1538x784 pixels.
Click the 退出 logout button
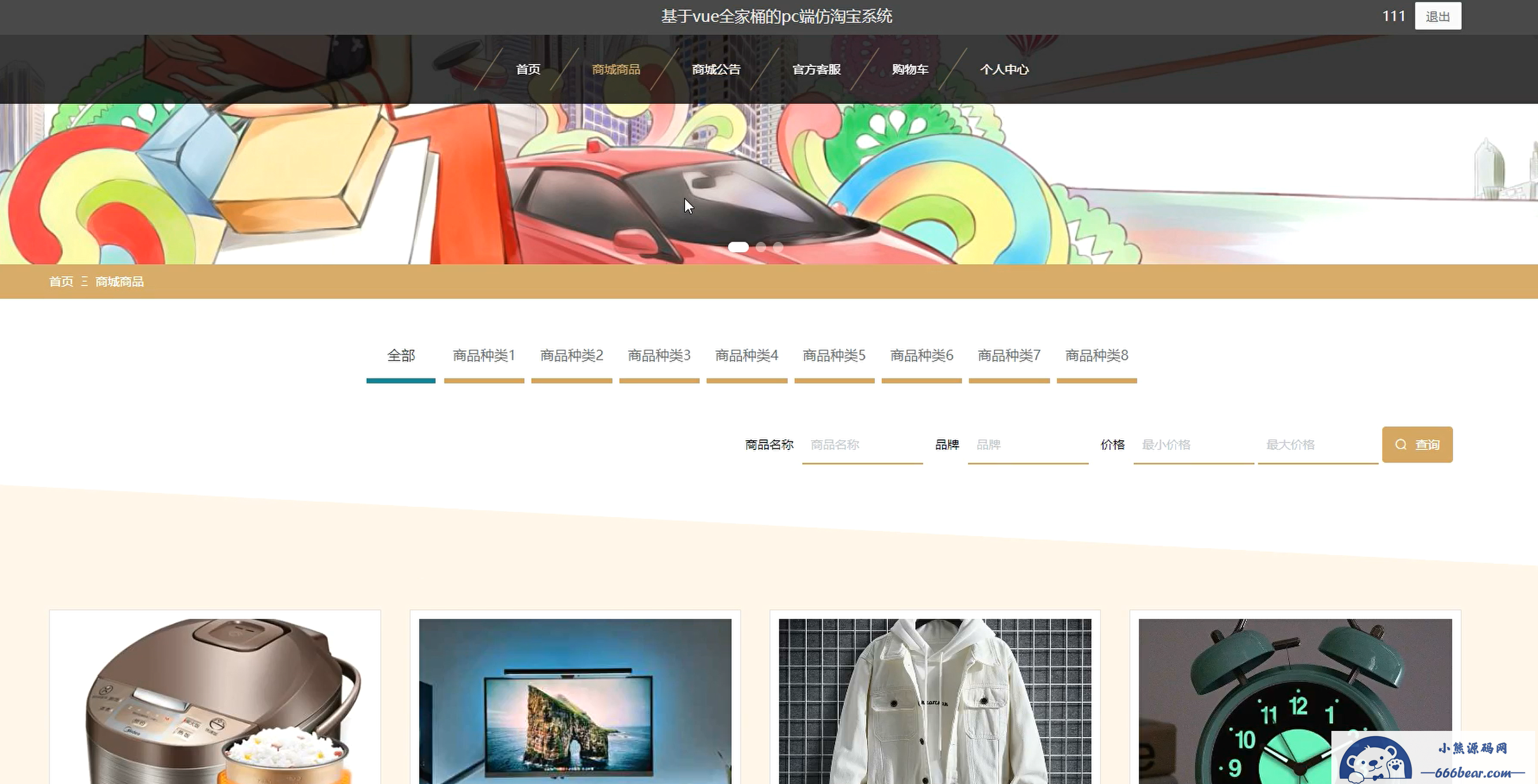point(1437,17)
